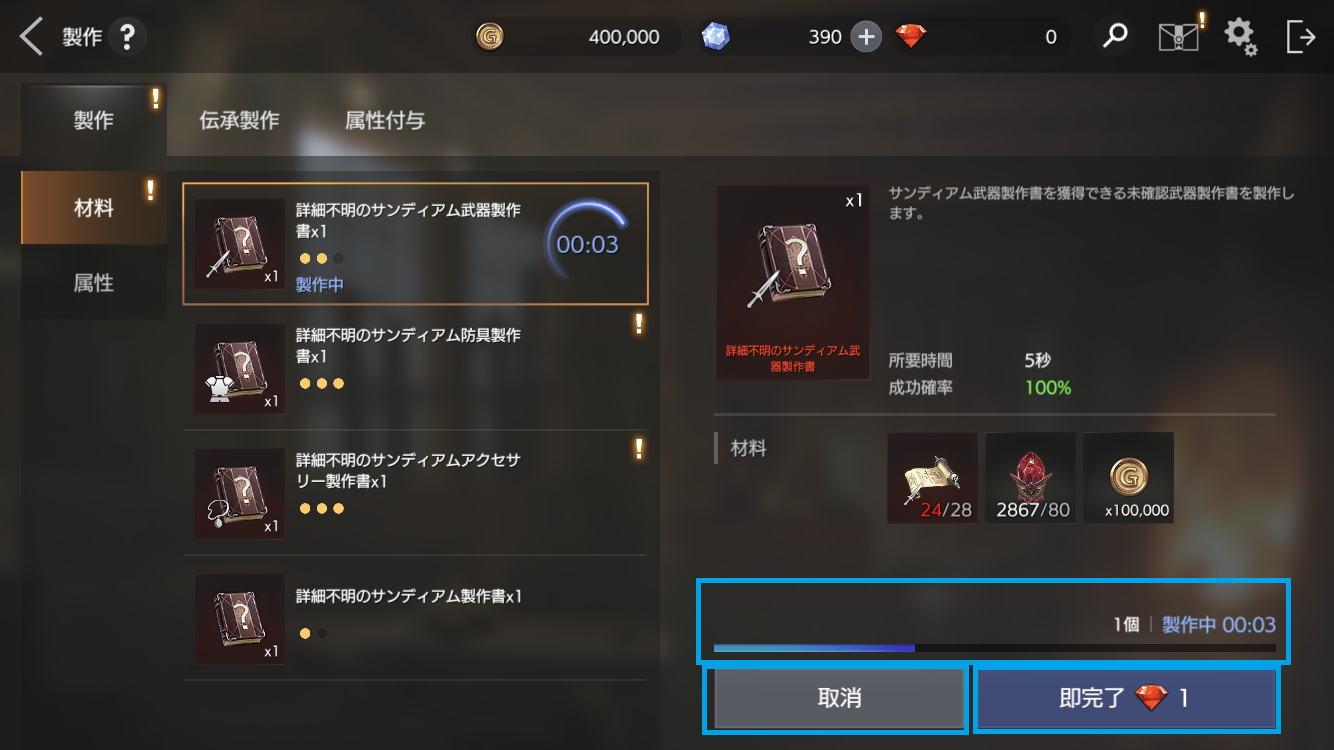Go back with the left arrow icon
The width and height of the screenshot is (1334, 750).
point(32,37)
